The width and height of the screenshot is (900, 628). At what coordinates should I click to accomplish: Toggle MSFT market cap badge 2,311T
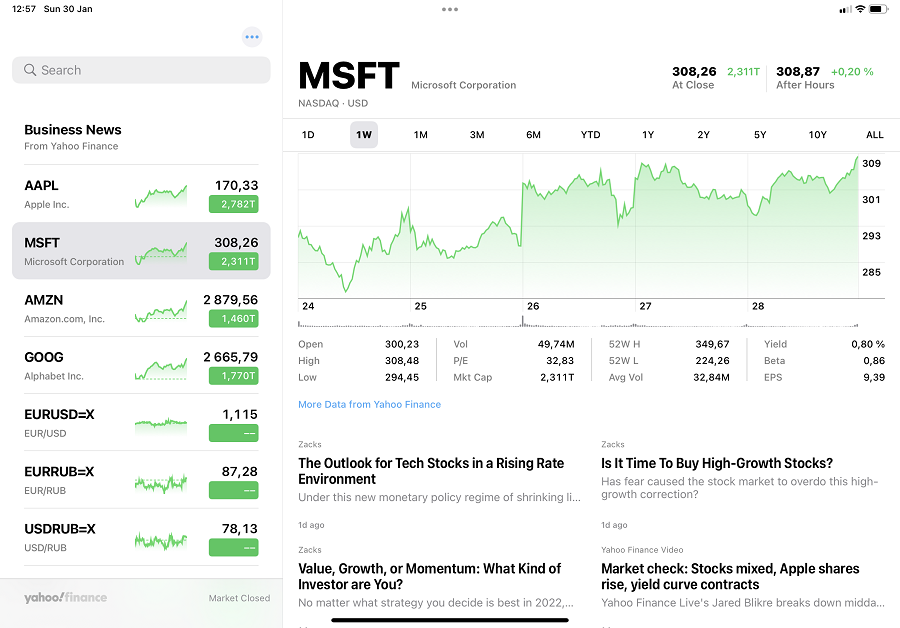point(234,262)
